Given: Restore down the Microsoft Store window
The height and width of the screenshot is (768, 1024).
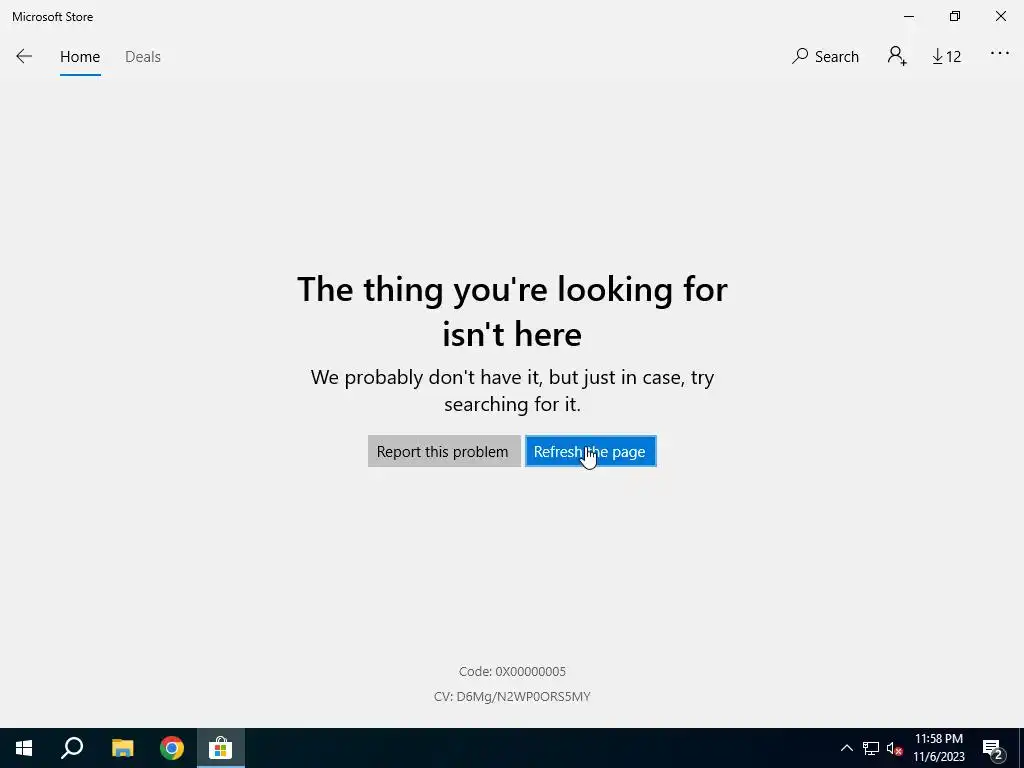Looking at the screenshot, I should point(955,16).
